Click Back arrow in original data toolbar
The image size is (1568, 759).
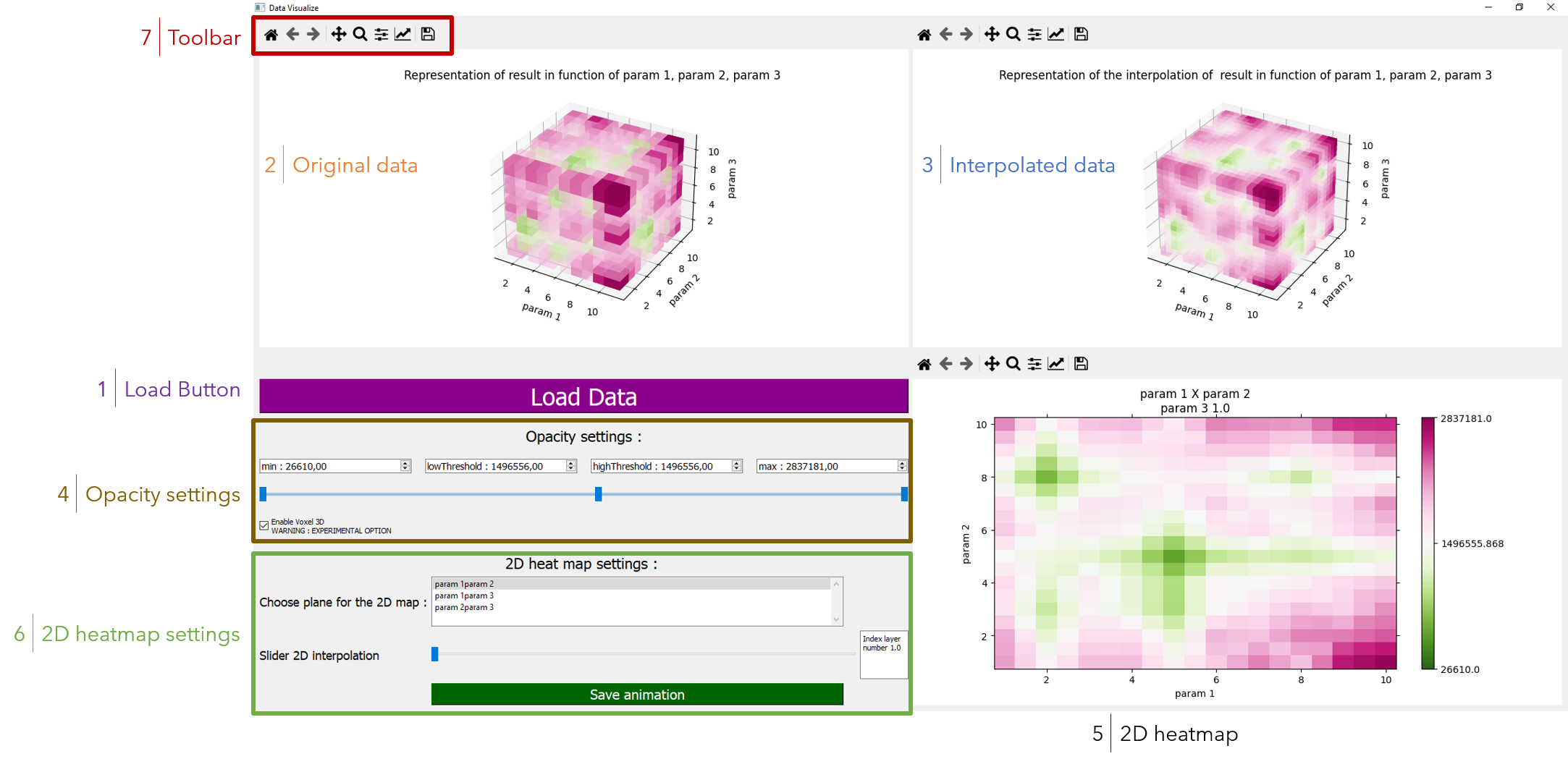(292, 34)
